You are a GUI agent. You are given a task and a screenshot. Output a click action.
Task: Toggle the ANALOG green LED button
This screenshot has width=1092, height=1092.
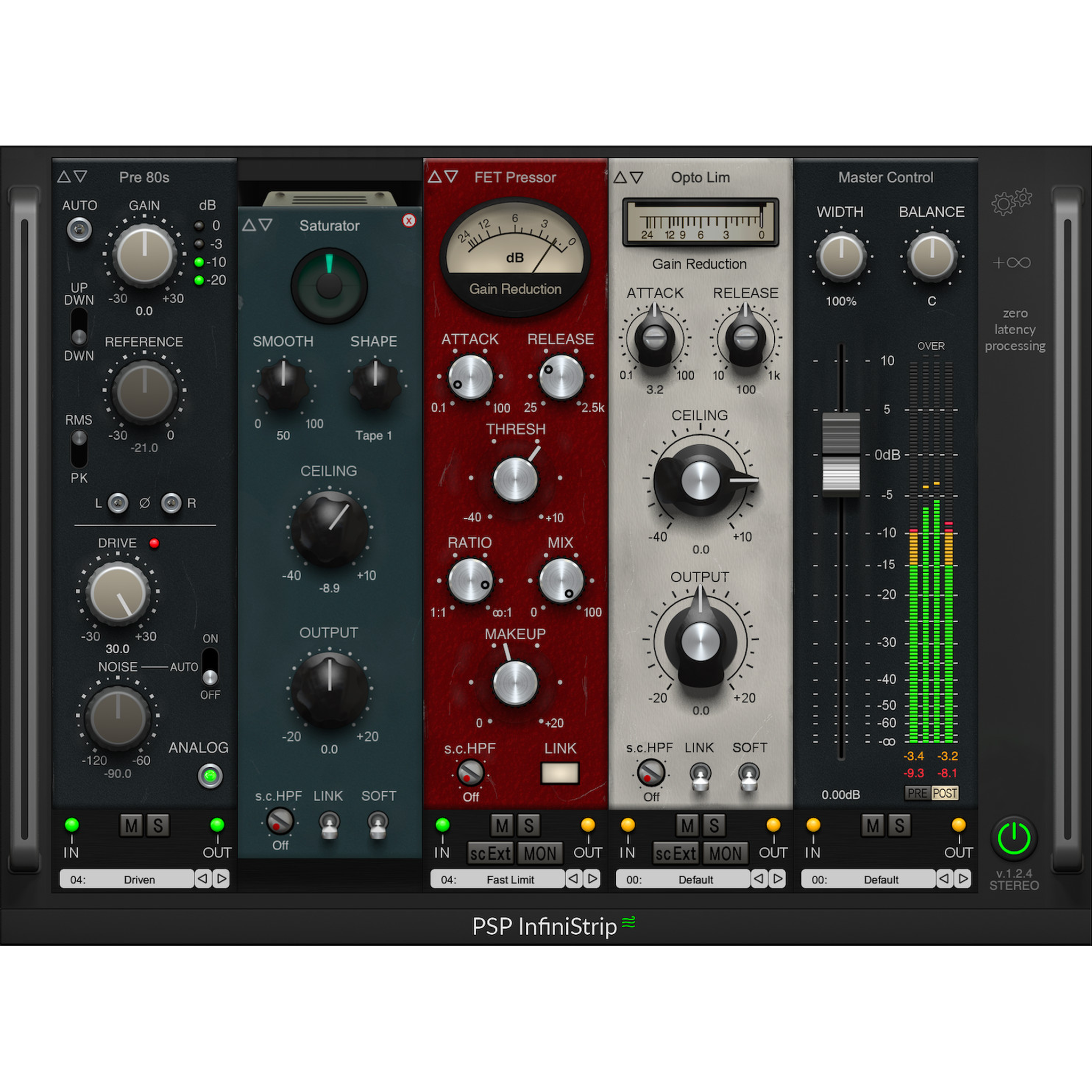pos(210,775)
